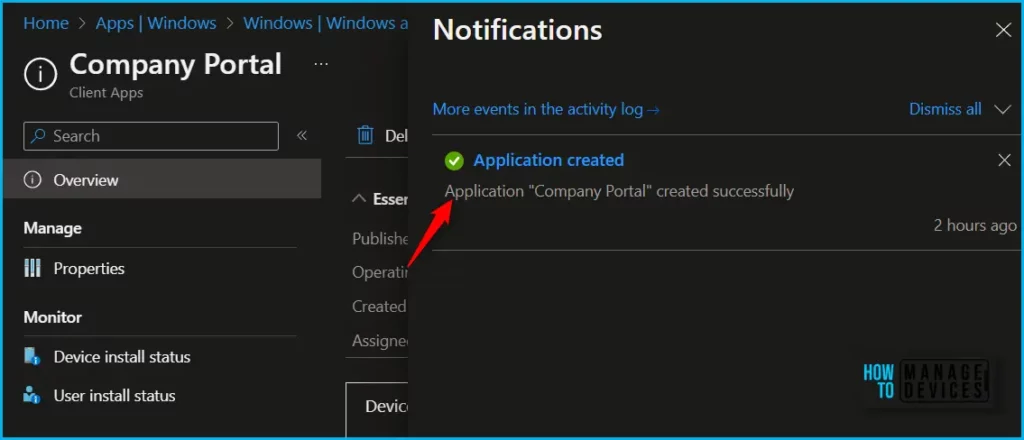
Task: Click the Overview info circle icon
Action: coord(32,180)
